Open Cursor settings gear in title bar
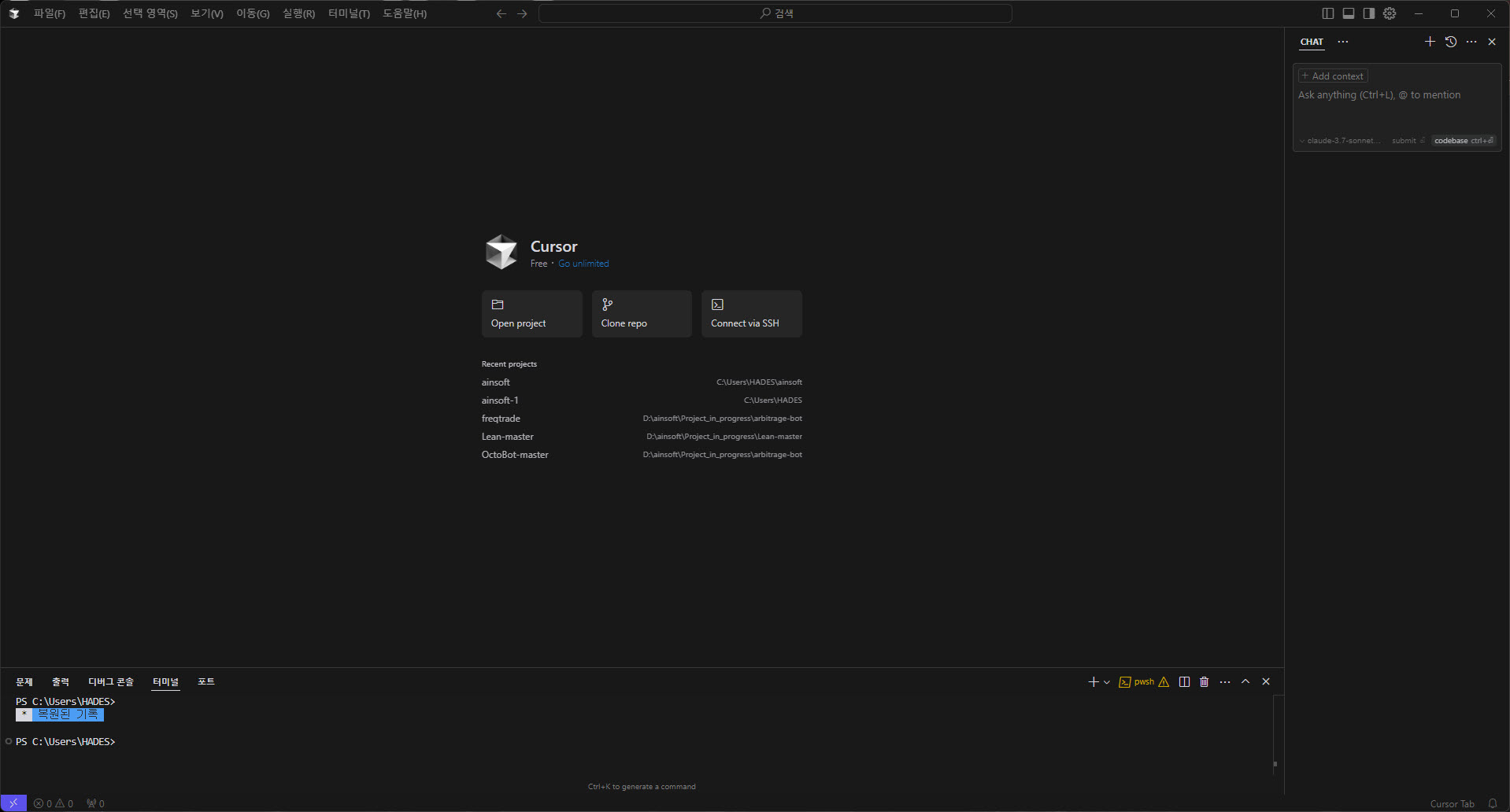 point(1390,13)
